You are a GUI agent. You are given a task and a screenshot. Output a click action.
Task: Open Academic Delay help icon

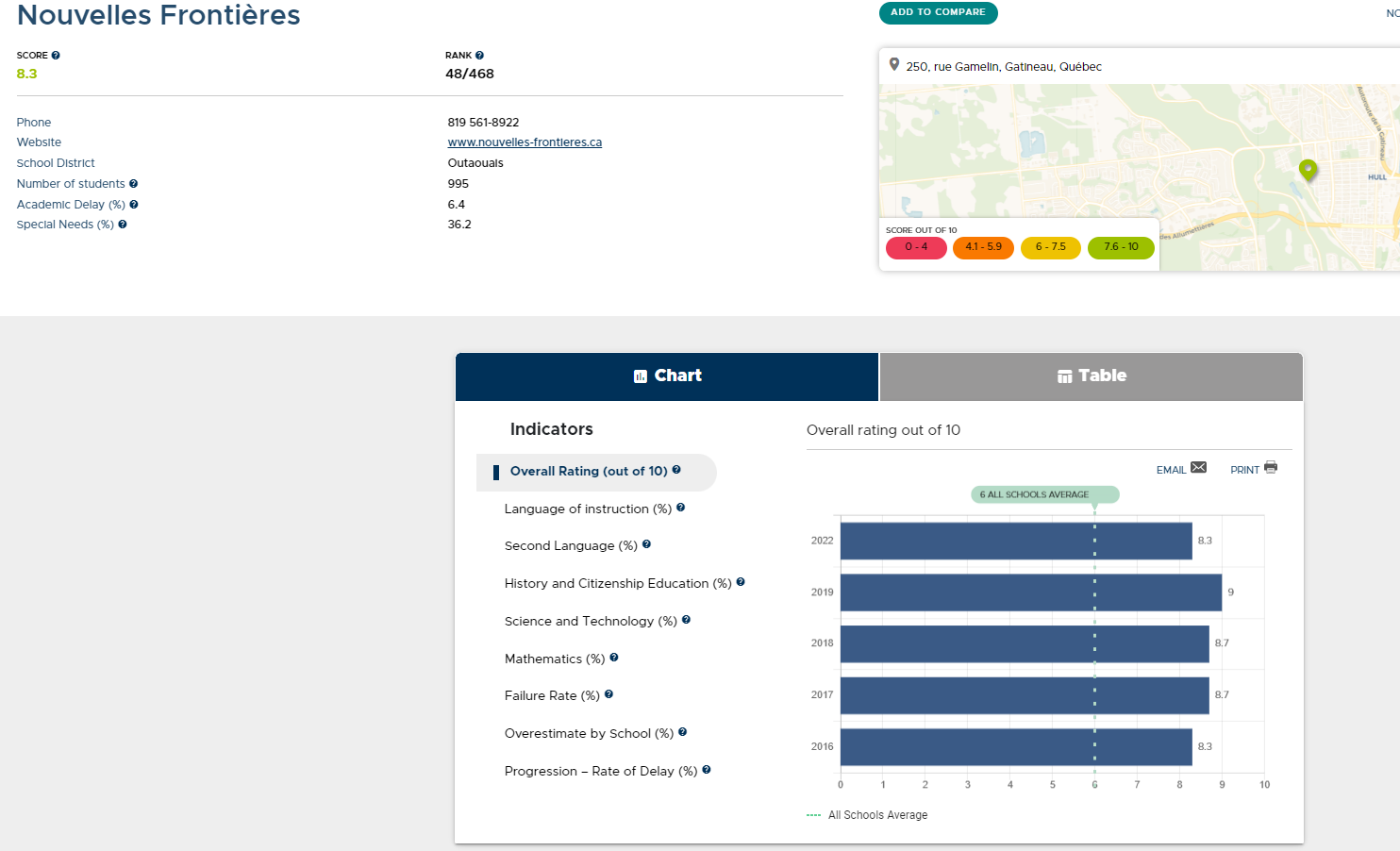pos(134,205)
